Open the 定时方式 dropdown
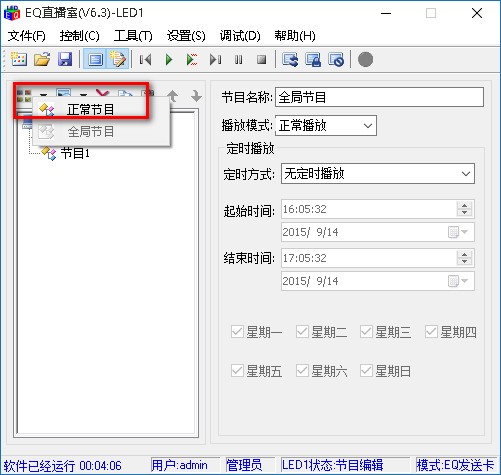 click(x=378, y=173)
